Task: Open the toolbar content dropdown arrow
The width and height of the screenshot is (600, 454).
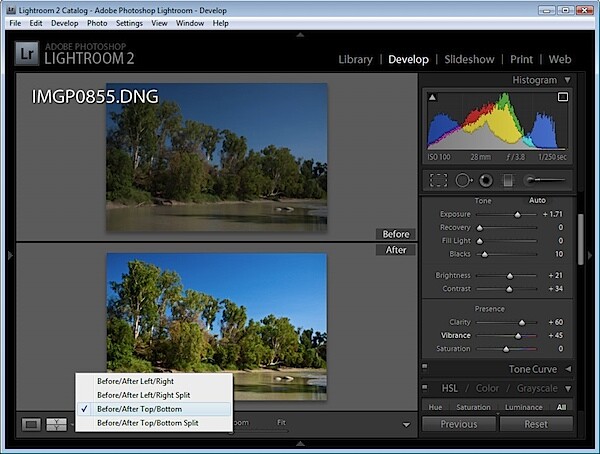Action: pos(406,425)
